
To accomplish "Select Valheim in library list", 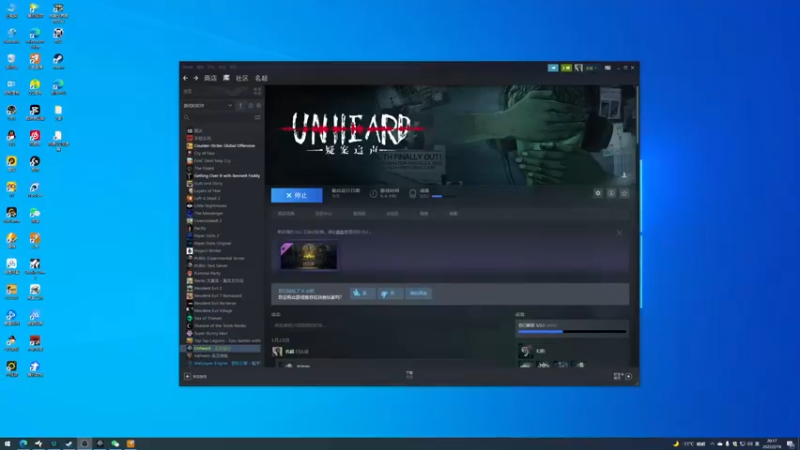I will (x=211, y=356).
